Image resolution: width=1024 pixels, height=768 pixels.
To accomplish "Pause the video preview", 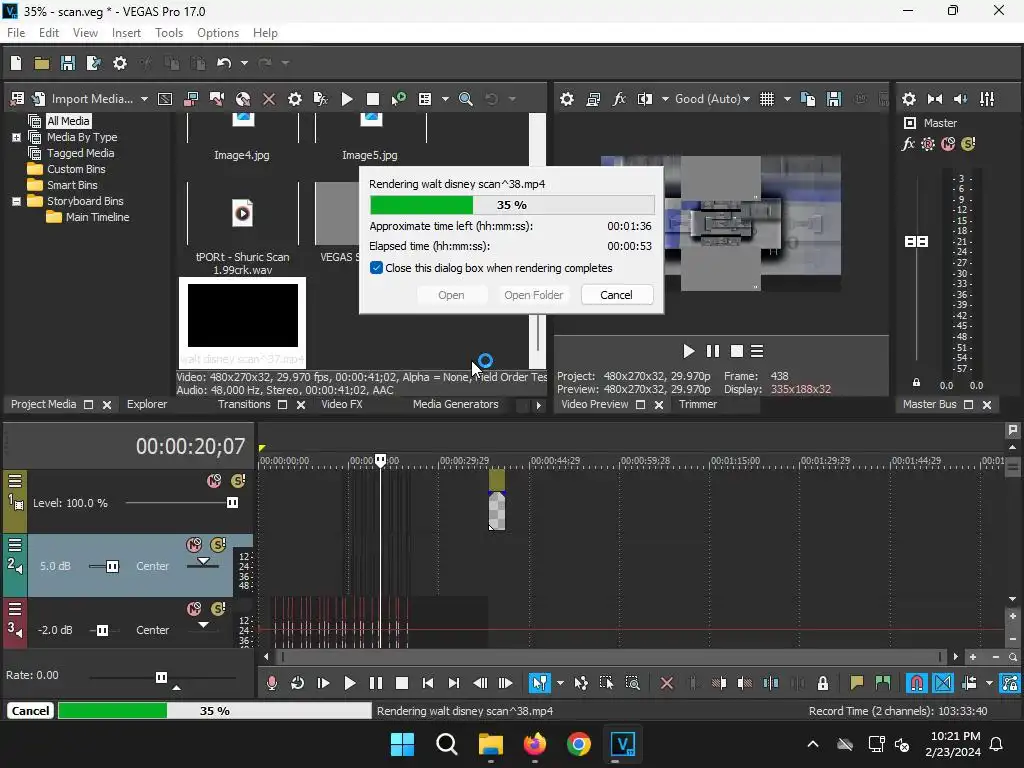I will pos(713,351).
